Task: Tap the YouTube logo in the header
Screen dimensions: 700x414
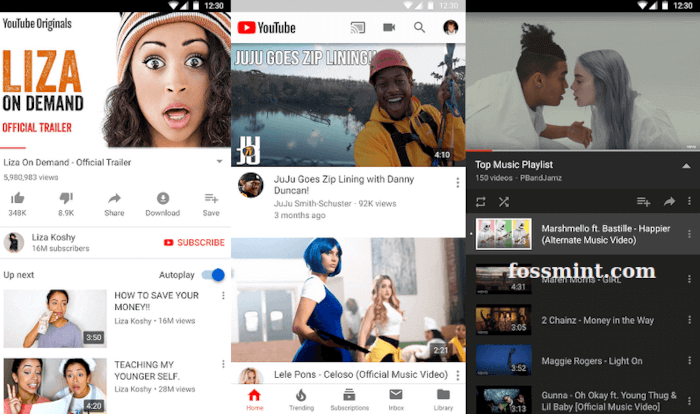Action: (267, 28)
